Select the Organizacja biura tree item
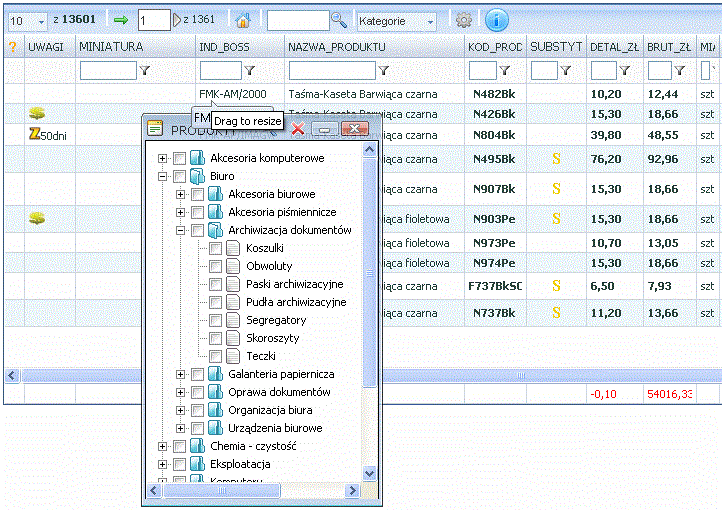722x510 pixels. click(x=270, y=410)
